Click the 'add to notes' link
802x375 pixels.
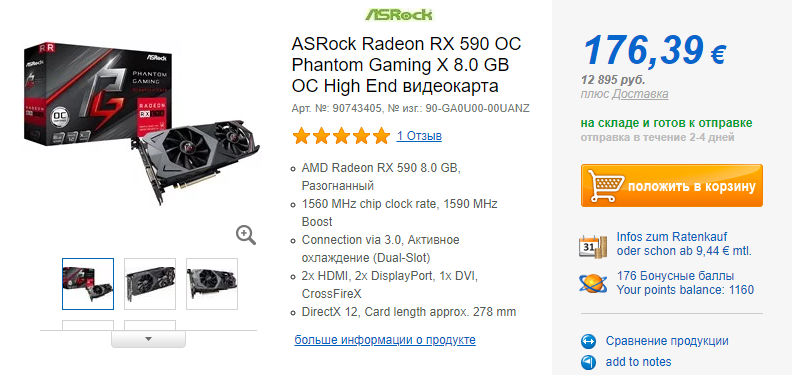point(638,362)
